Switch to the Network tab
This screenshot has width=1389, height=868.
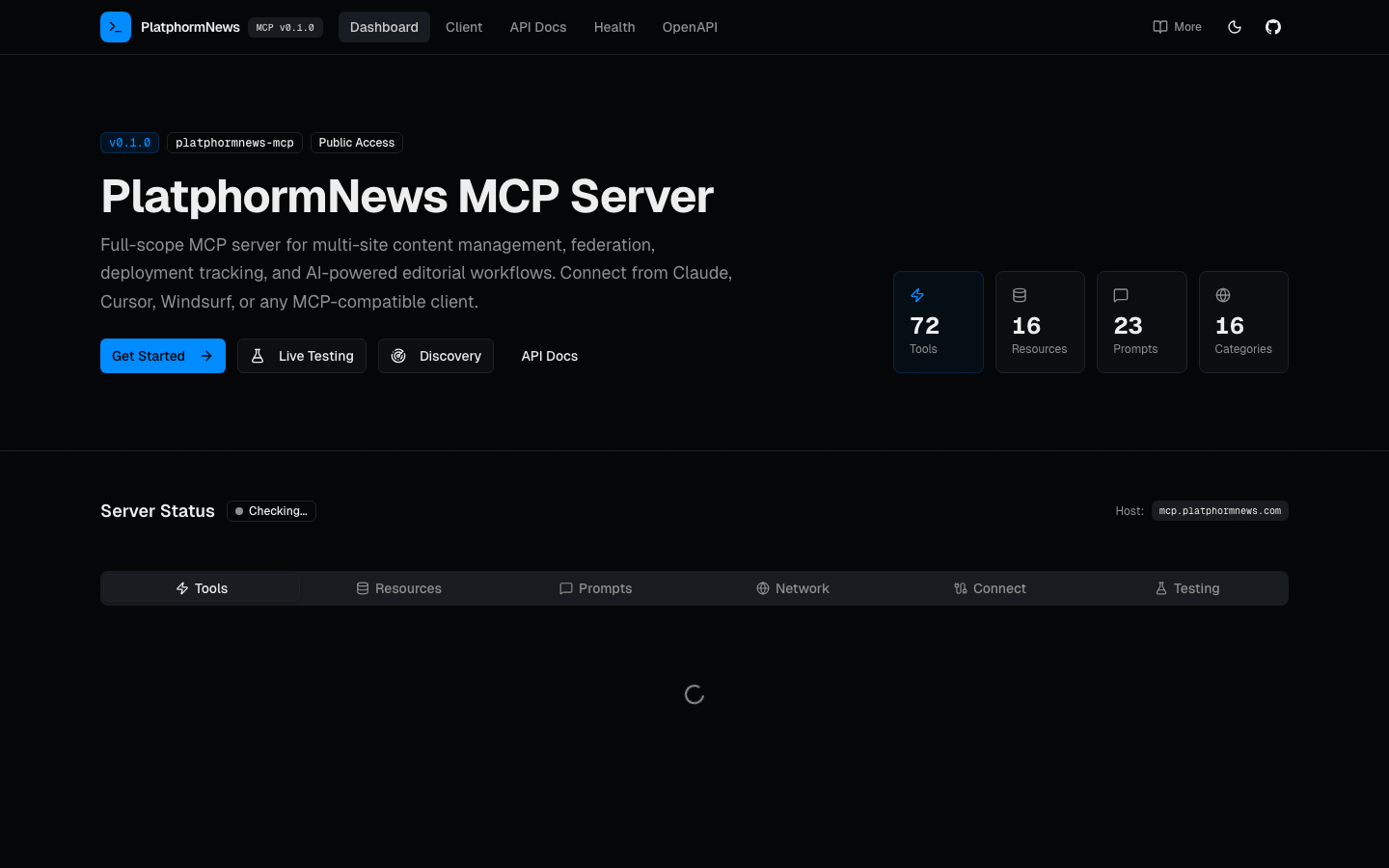tap(793, 588)
